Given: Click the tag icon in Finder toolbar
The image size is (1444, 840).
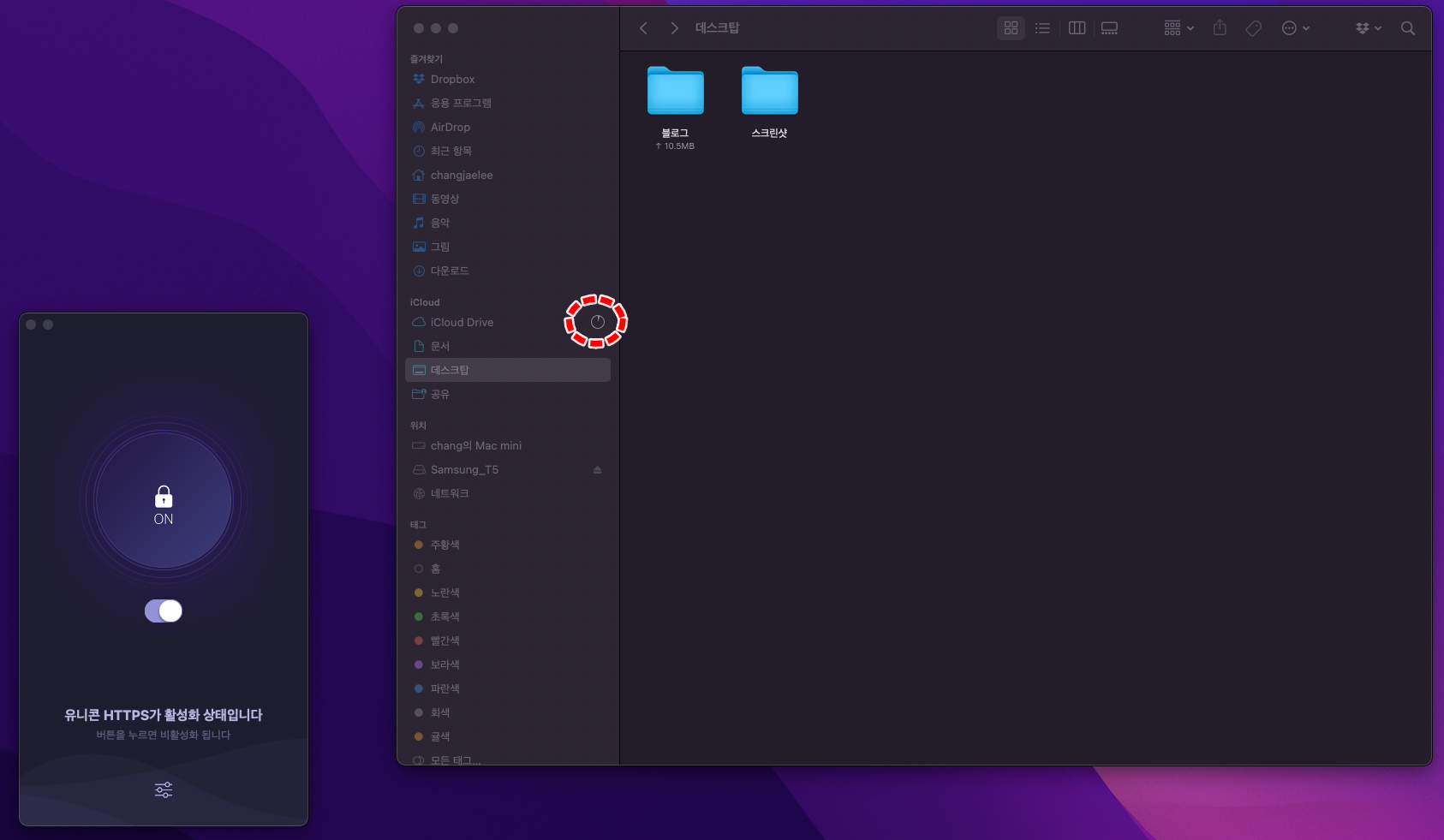Looking at the screenshot, I should [x=1253, y=28].
